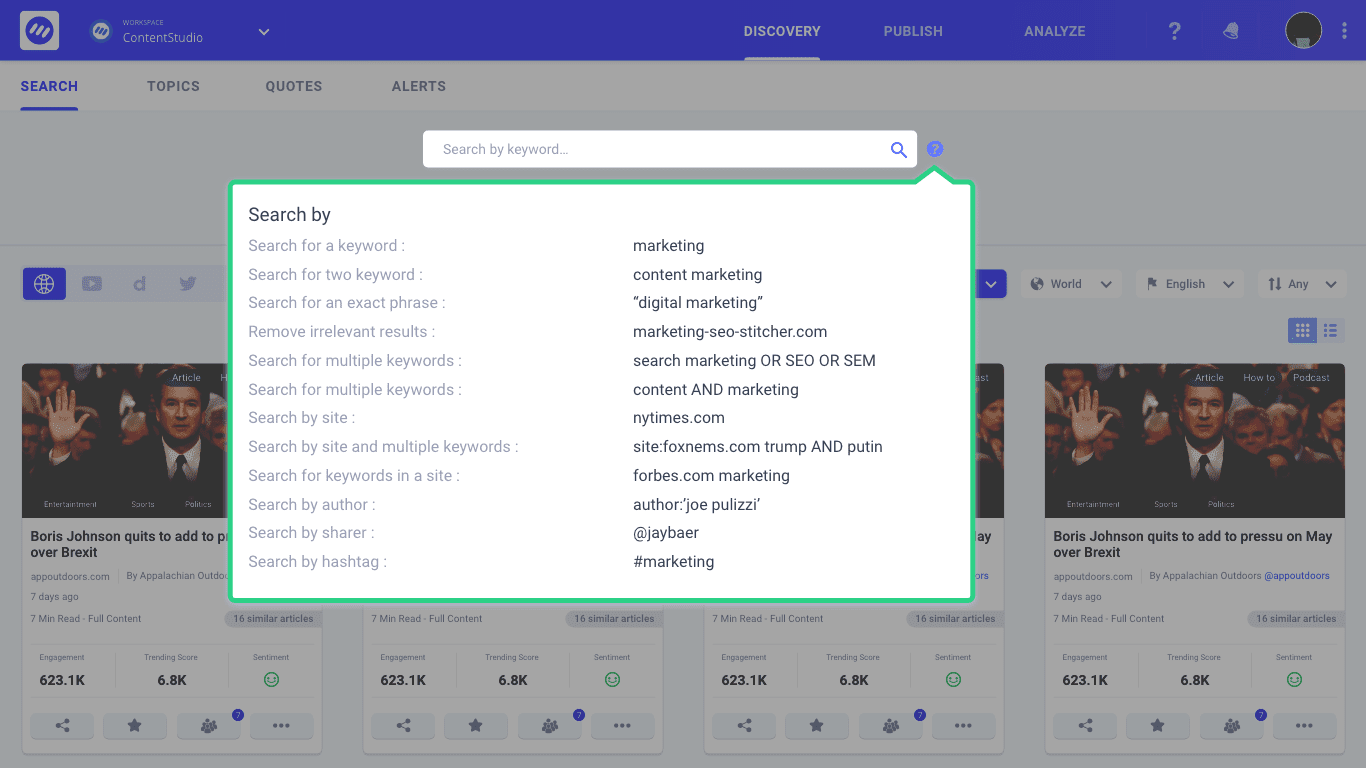Switch to list view
This screenshot has height=768, width=1366.
pyautogui.click(x=1330, y=330)
